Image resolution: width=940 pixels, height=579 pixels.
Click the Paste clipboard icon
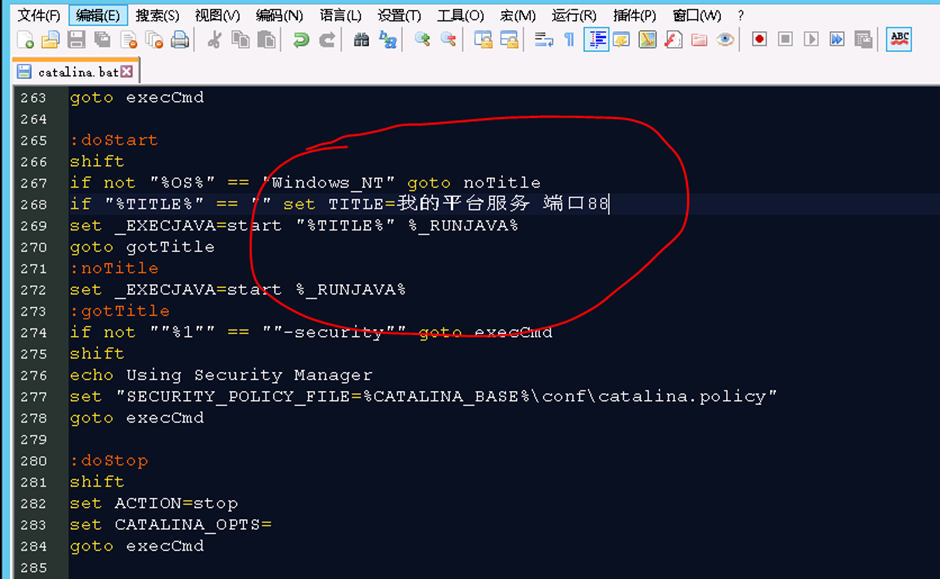coord(266,40)
